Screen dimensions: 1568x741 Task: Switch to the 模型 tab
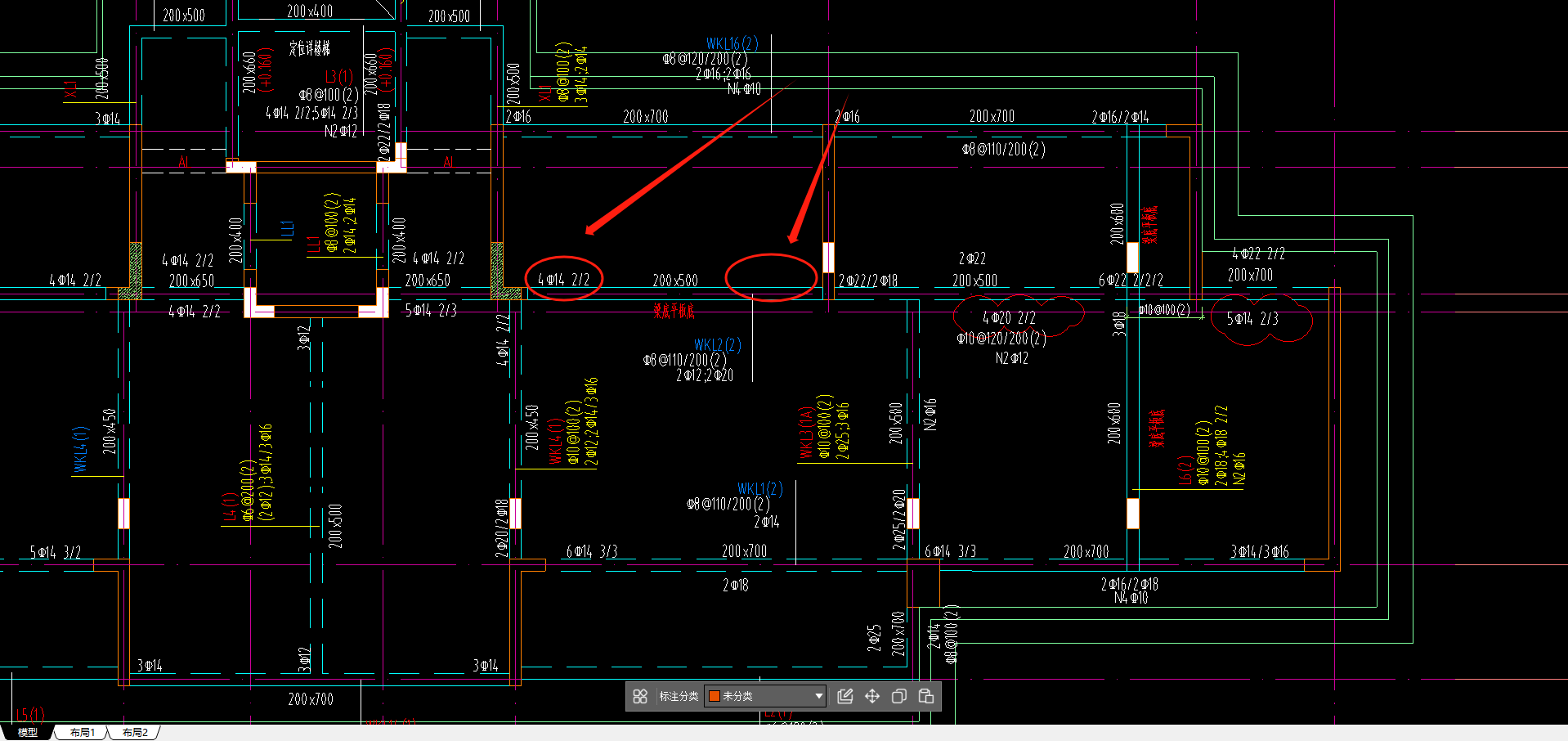27,732
